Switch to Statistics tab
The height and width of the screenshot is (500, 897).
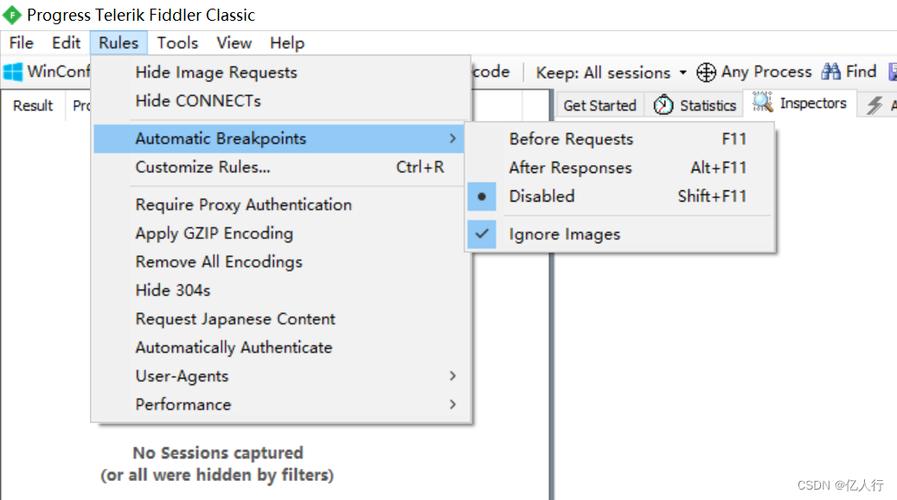click(x=694, y=105)
